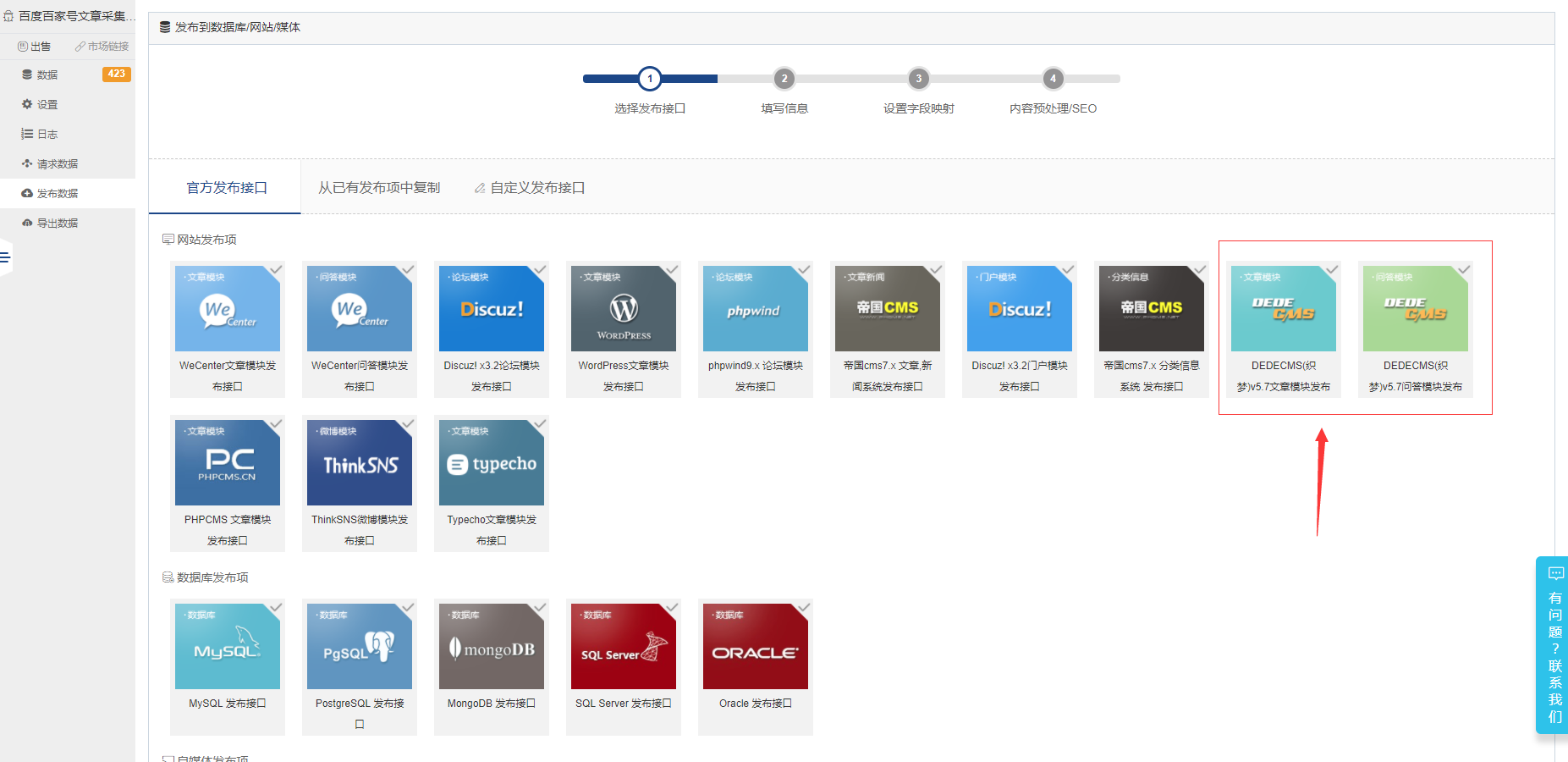Screen dimensions: 1568x762
Task: Open 自定义发布接口 tab
Action: point(530,187)
